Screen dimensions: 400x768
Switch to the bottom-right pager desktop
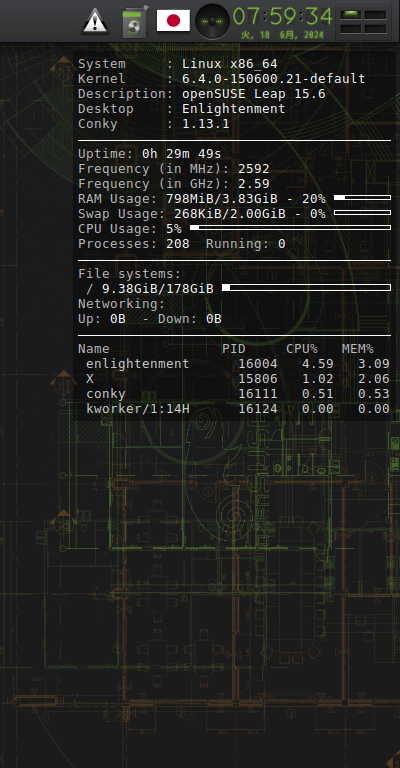click(x=375, y=29)
